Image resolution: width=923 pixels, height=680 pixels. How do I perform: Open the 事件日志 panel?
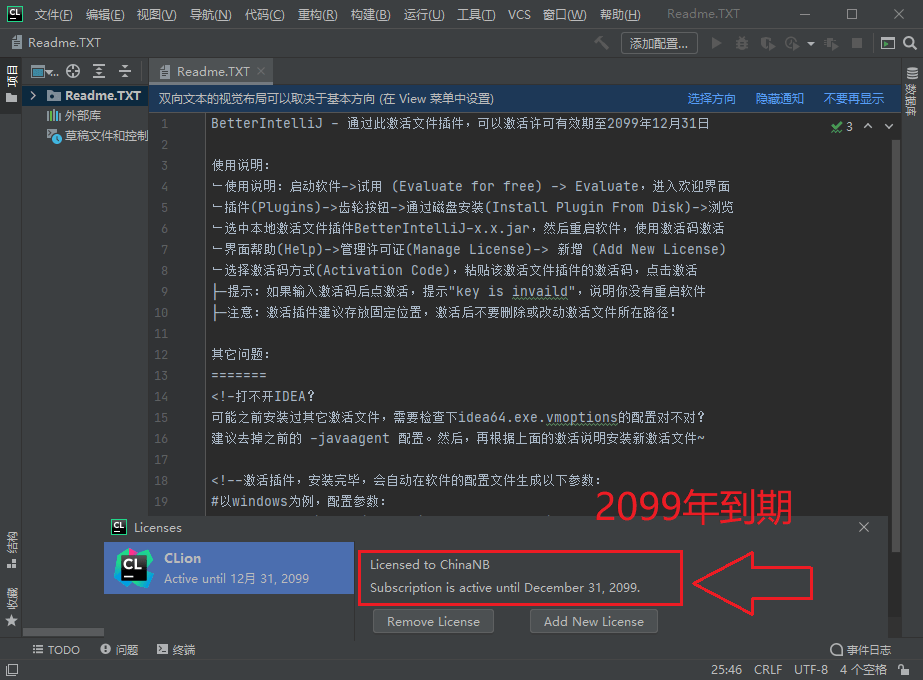coord(860,650)
